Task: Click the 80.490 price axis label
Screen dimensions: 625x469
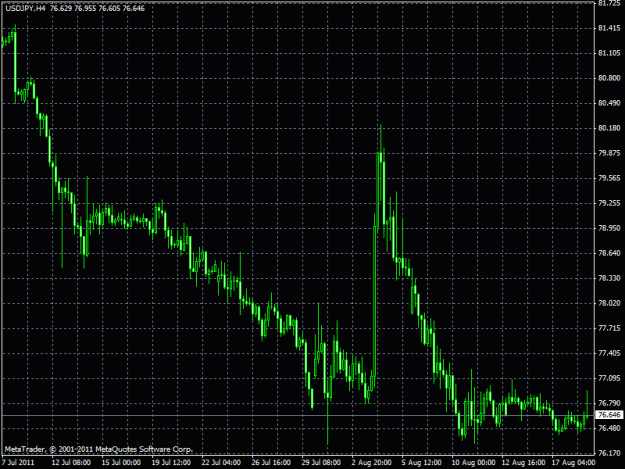Action: tap(609, 103)
